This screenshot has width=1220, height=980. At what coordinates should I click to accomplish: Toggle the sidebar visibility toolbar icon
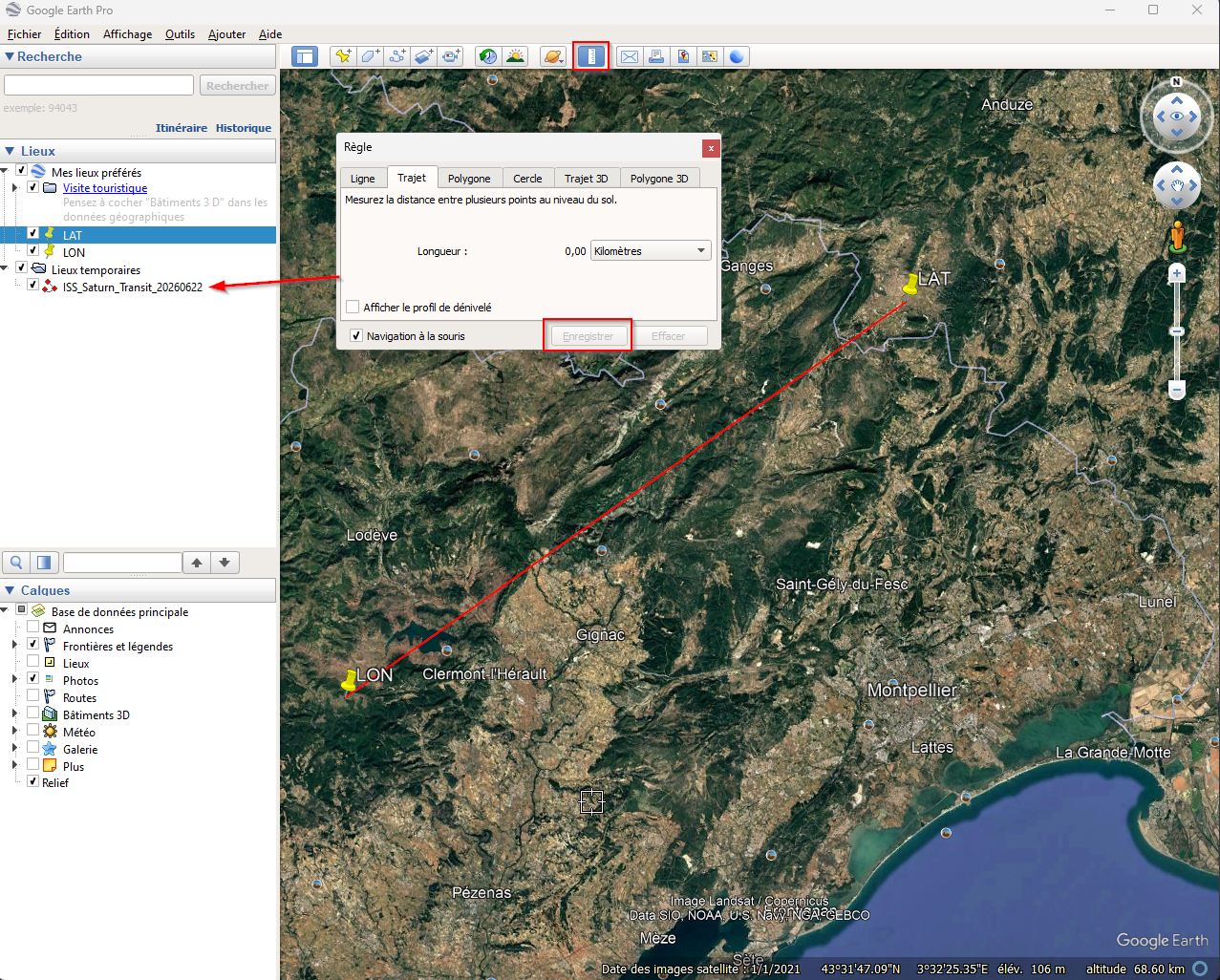[305, 56]
